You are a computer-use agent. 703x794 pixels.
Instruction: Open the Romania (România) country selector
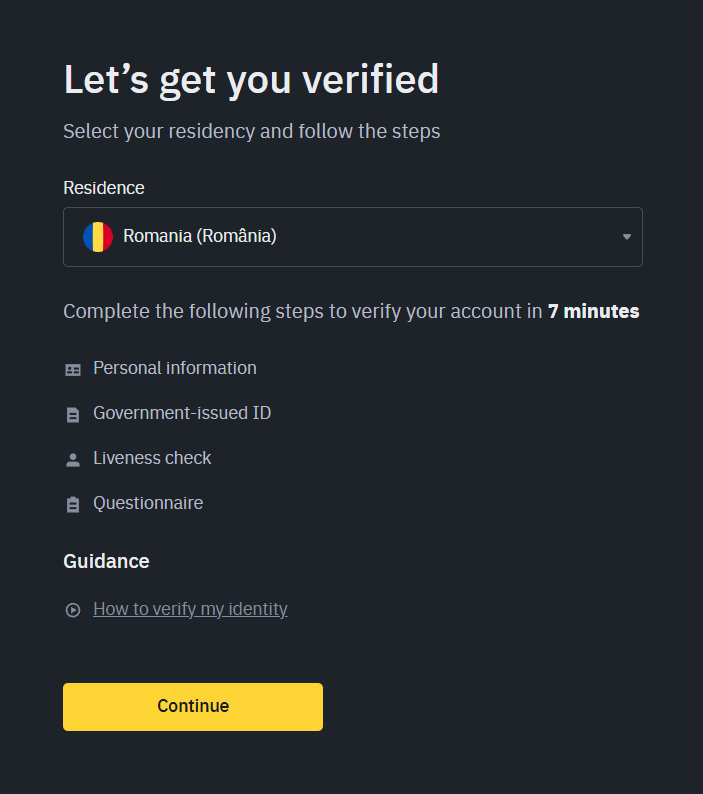click(x=352, y=237)
